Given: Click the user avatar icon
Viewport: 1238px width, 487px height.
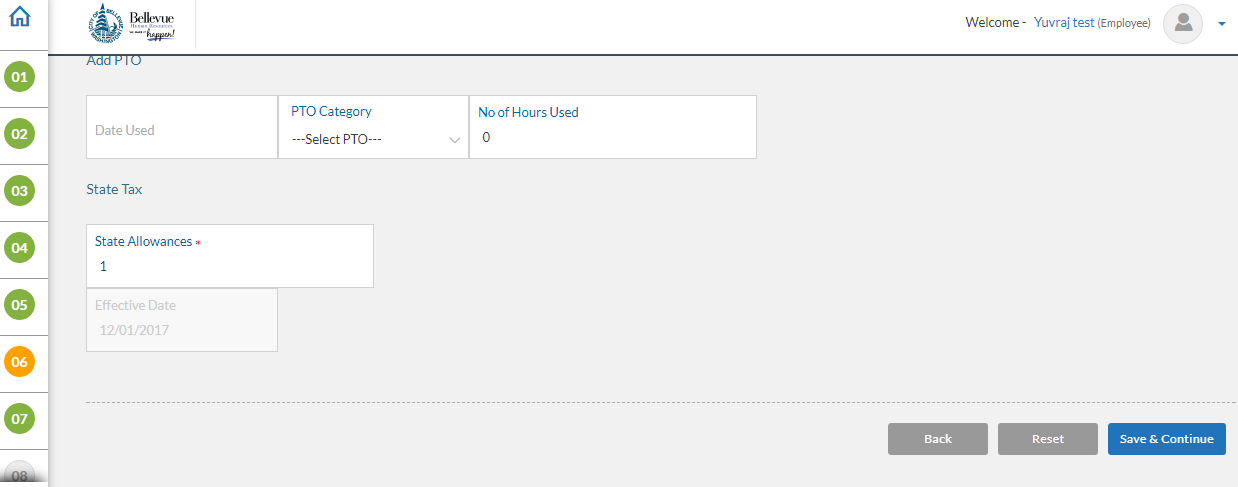Looking at the screenshot, I should (x=1183, y=23).
